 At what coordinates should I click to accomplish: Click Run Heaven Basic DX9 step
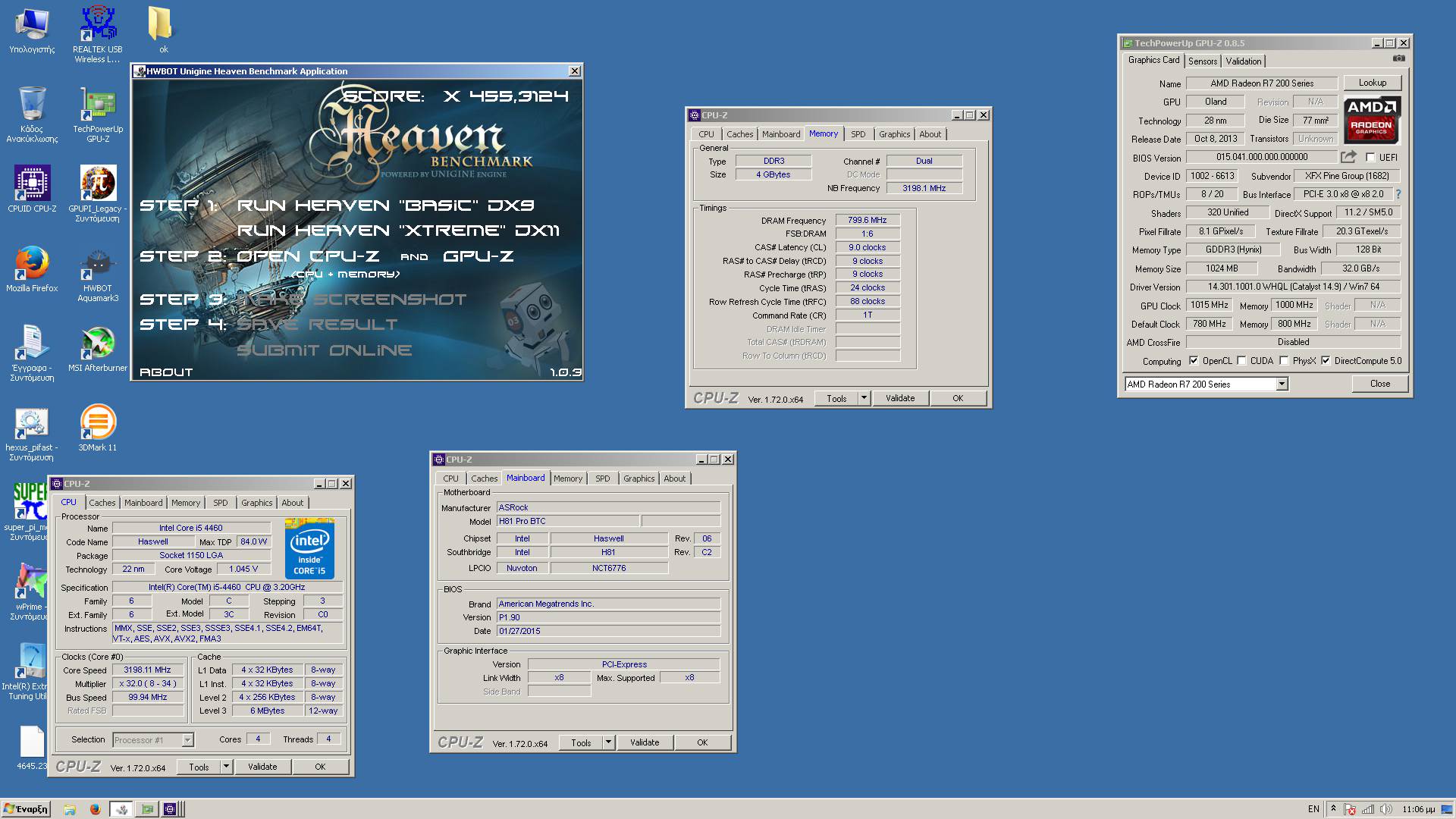click(386, 206)
